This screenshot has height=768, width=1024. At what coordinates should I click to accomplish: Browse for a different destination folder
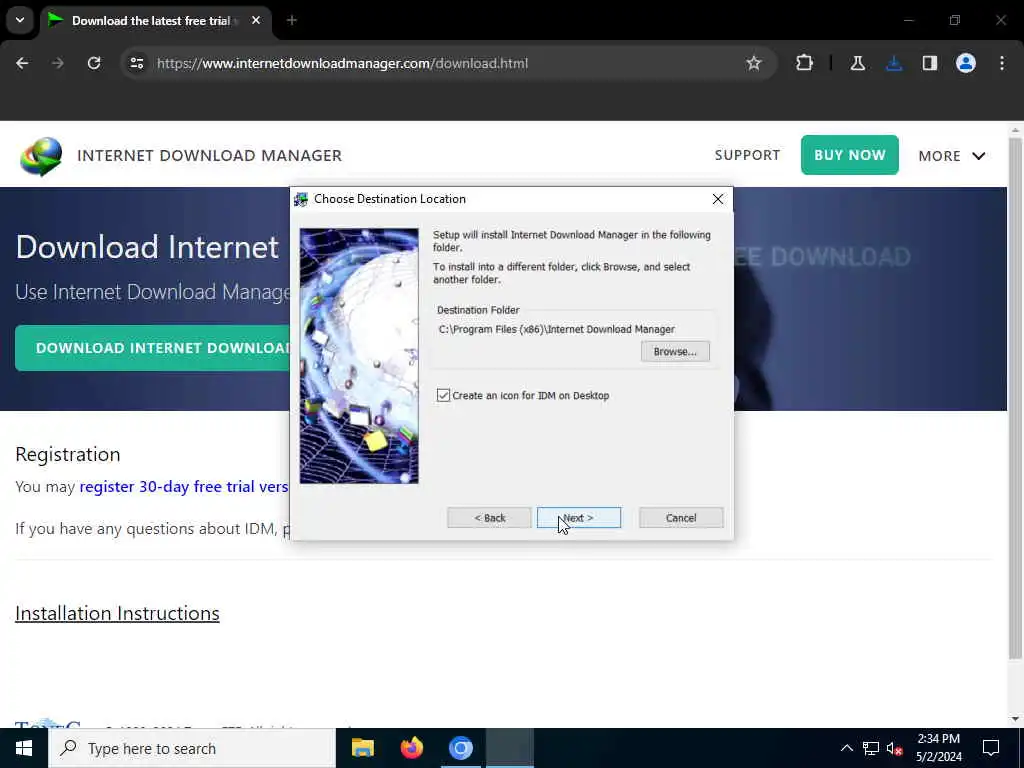[x=675, y=351]
